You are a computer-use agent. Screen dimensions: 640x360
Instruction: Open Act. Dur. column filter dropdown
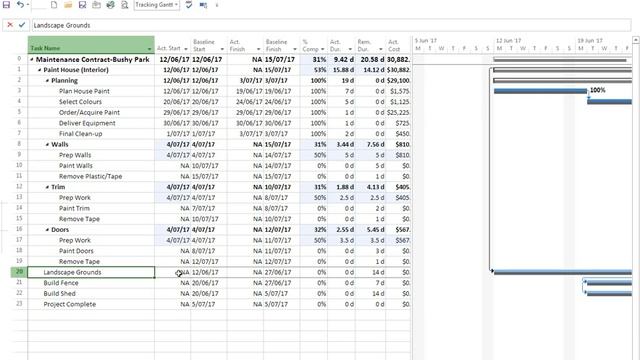tap(350, 49)
